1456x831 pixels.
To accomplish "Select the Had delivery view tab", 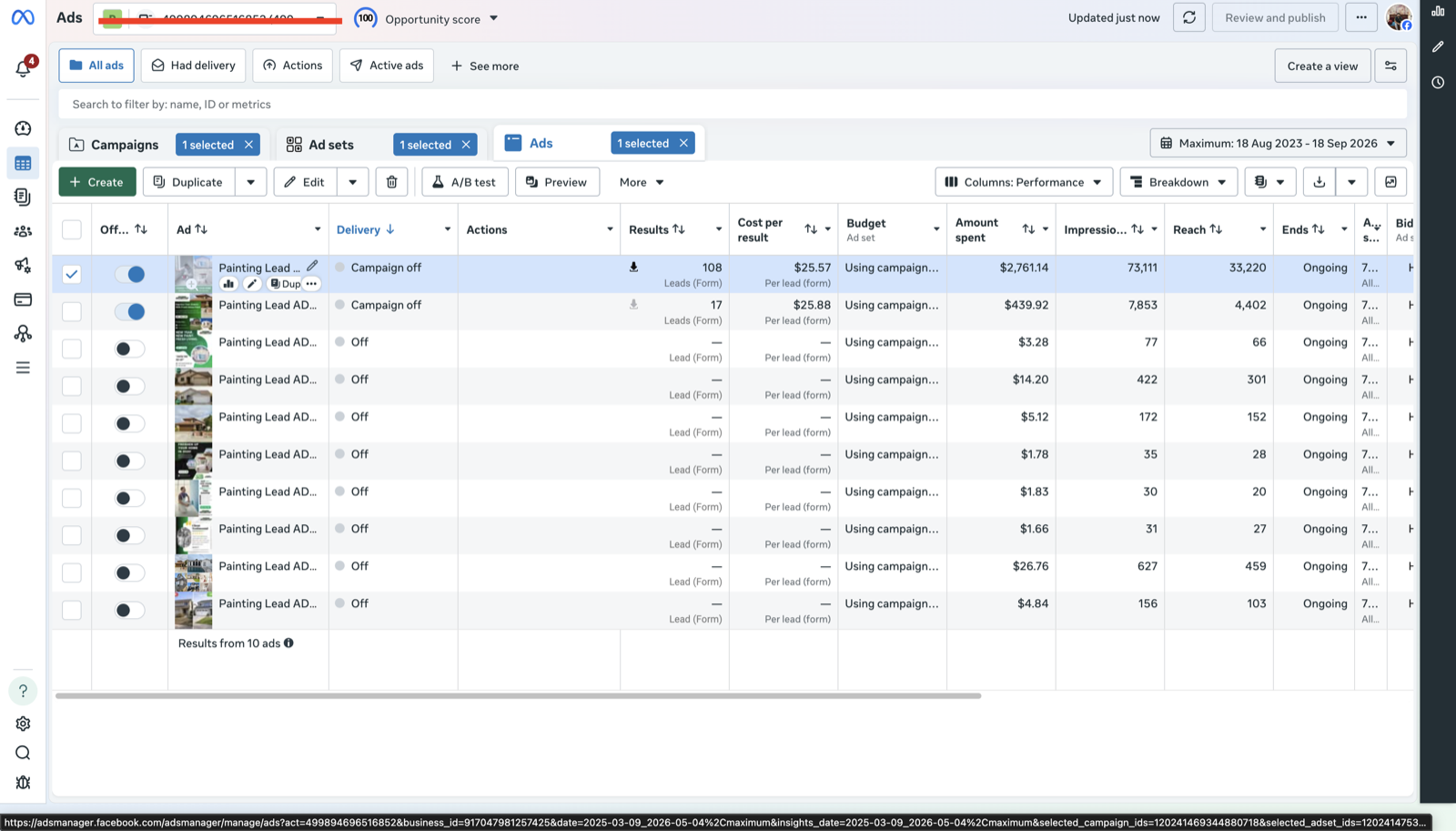I will (193, 66).
